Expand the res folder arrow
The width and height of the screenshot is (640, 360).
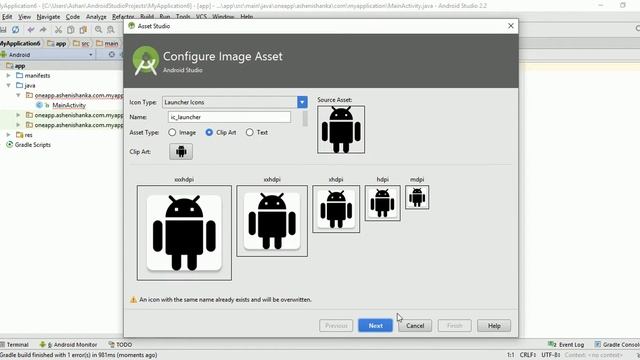(x=9, y=135)
